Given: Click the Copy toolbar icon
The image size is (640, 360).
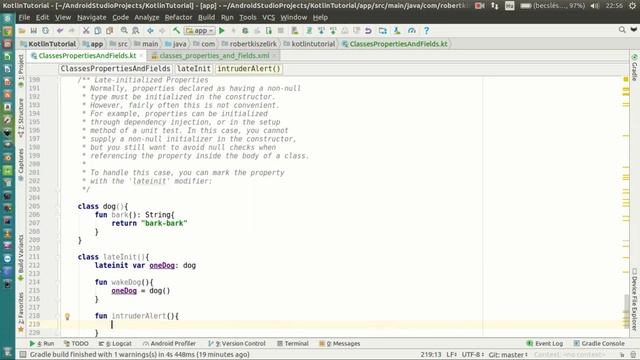Looking at the screenshot, I should pos(98,31).
